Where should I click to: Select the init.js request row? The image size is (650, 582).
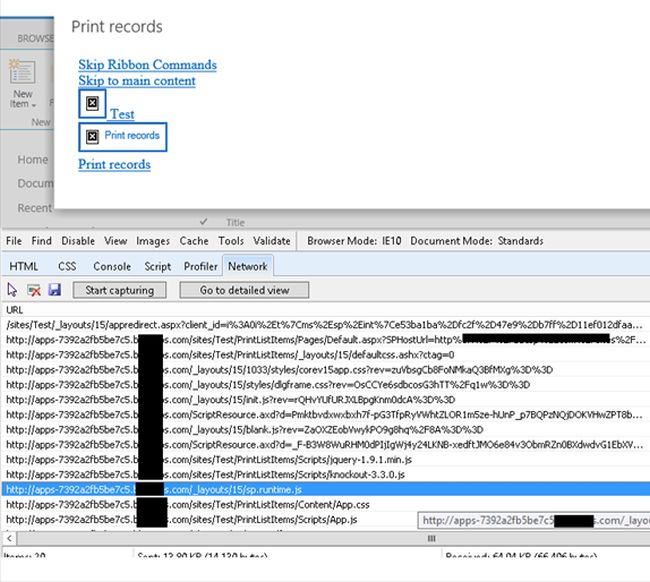coord(325,400)
